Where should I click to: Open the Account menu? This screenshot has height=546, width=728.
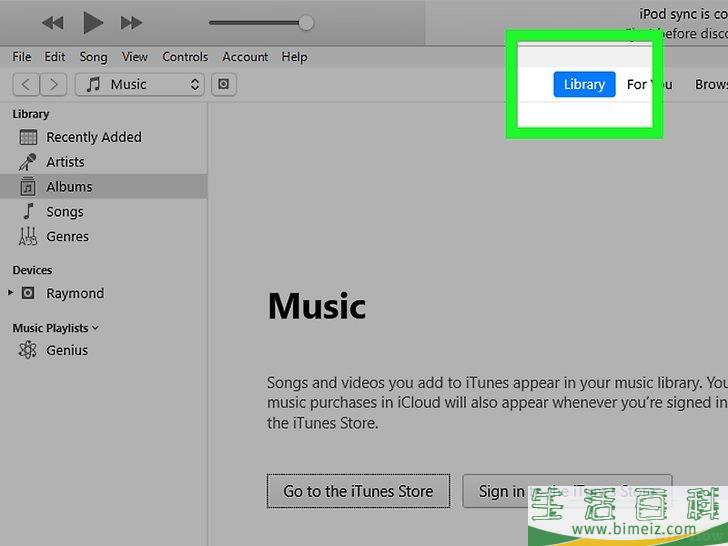(x=245, y=57)
